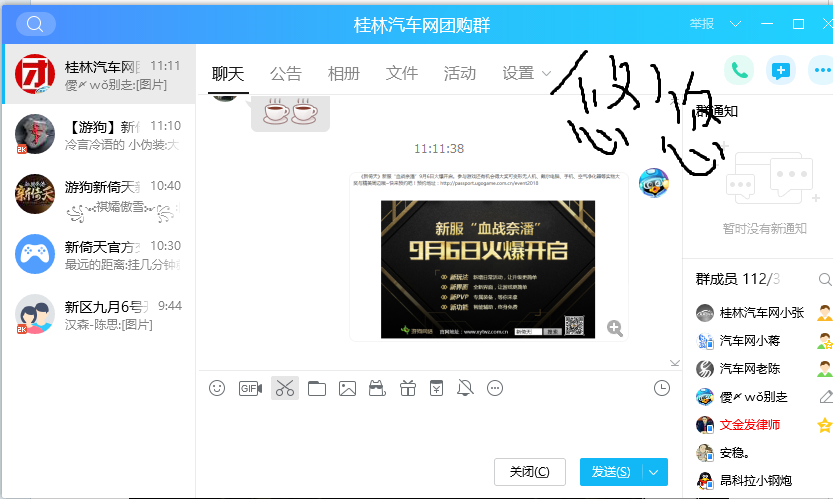Screen dimensions: 833x499
Task: Click the GIF video icon
Action: click(x=250, y=388)
